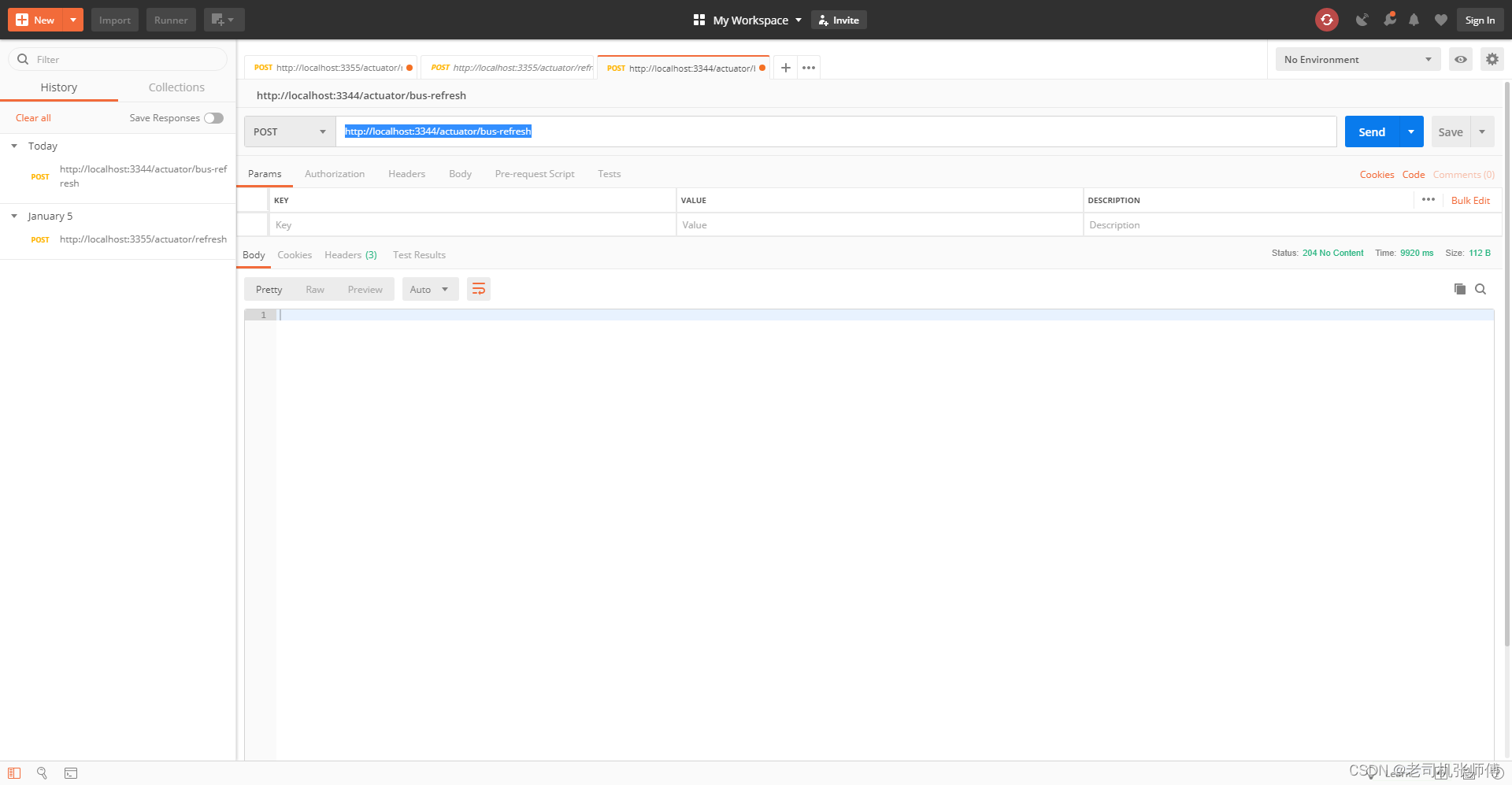Click the New button
Screen dimensions: 1512x785
35,20
